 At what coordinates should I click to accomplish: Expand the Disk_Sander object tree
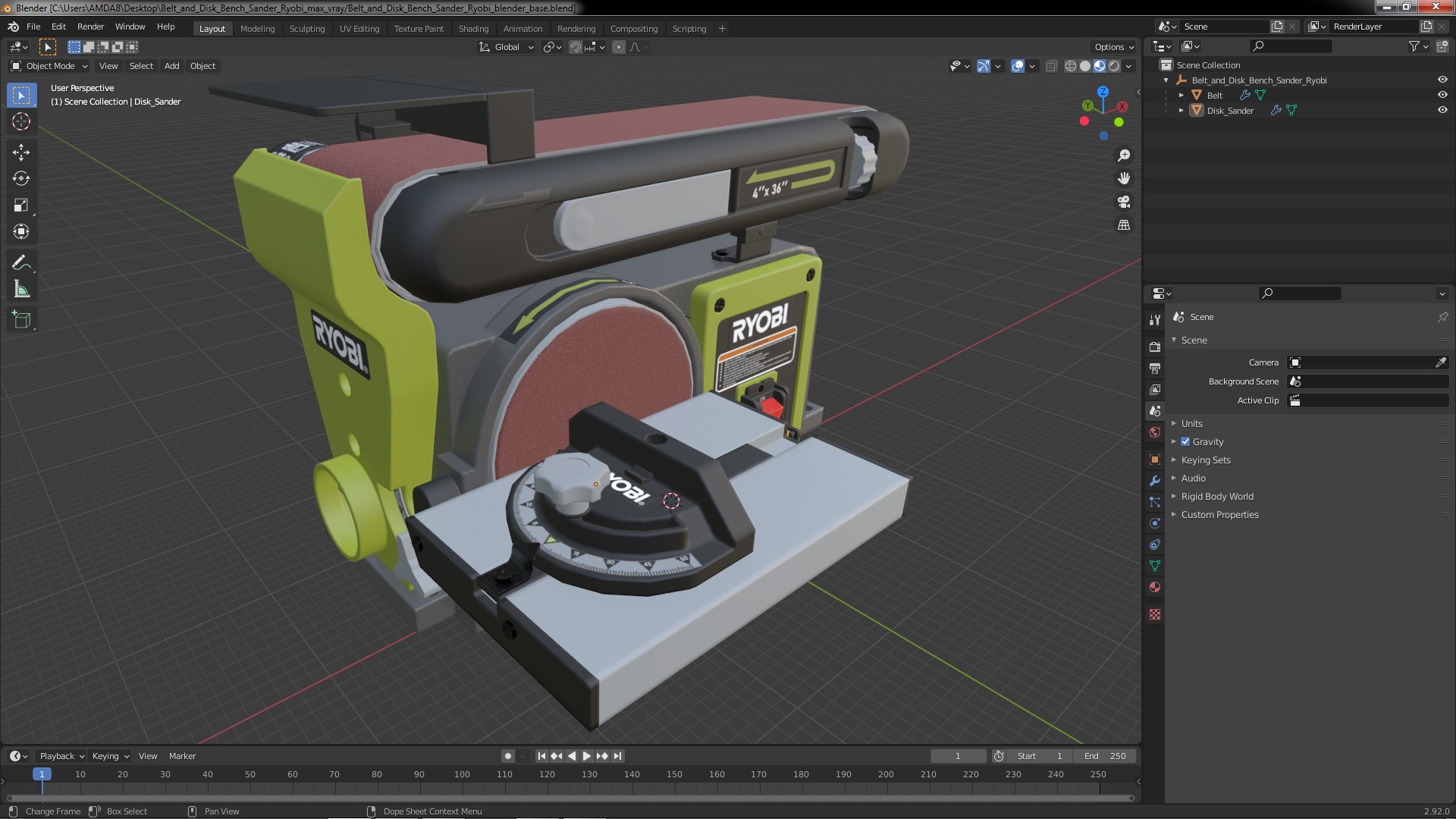[x=1181, y=111]
